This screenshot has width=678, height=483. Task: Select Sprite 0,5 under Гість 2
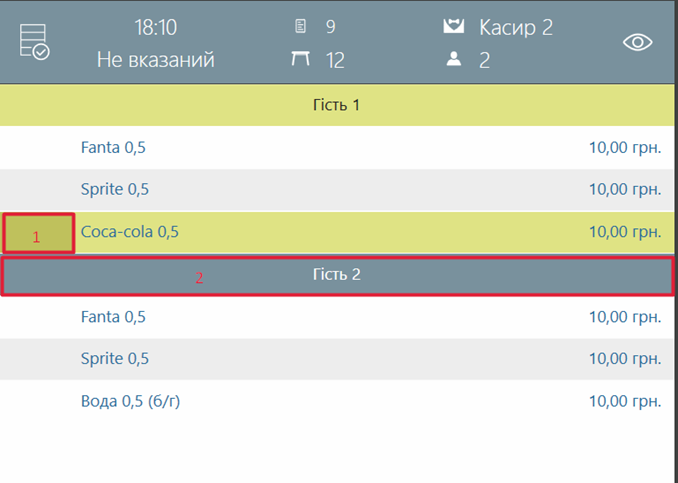coord(114,360)
